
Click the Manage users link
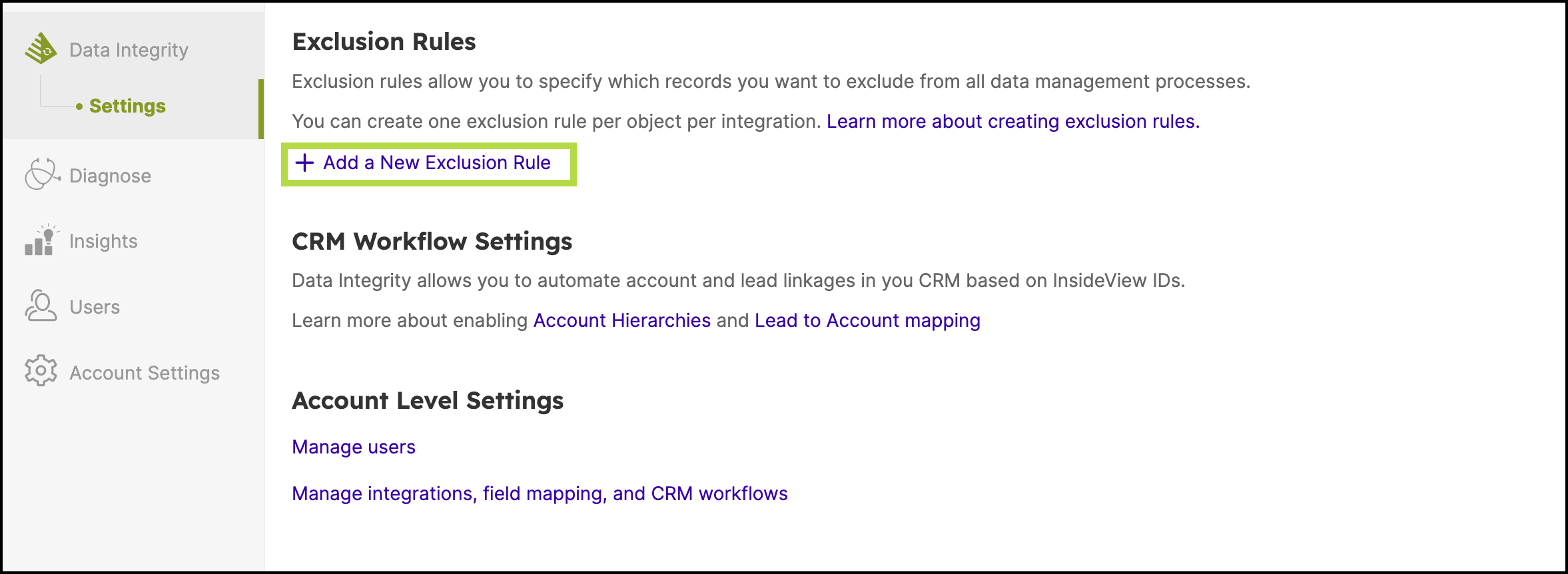point(354,447)
